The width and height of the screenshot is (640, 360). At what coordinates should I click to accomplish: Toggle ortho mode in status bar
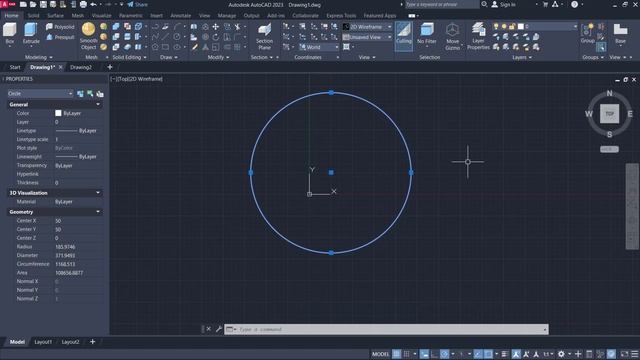click(x=434, y=354)
